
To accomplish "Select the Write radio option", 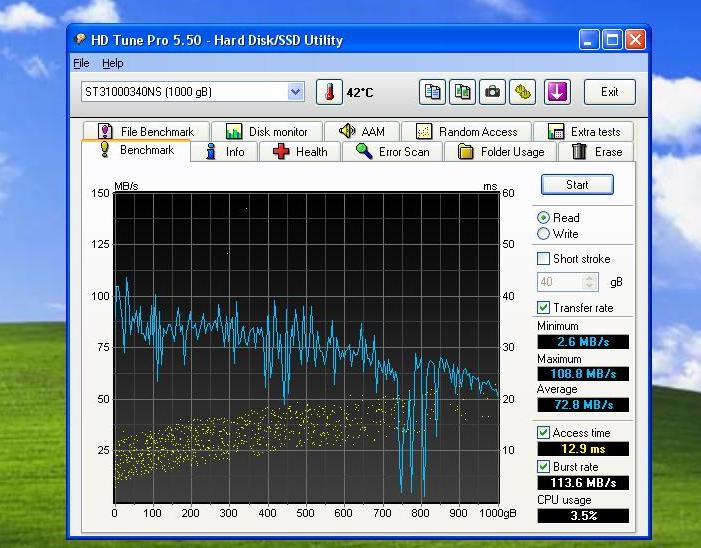I will coord(543,234).
